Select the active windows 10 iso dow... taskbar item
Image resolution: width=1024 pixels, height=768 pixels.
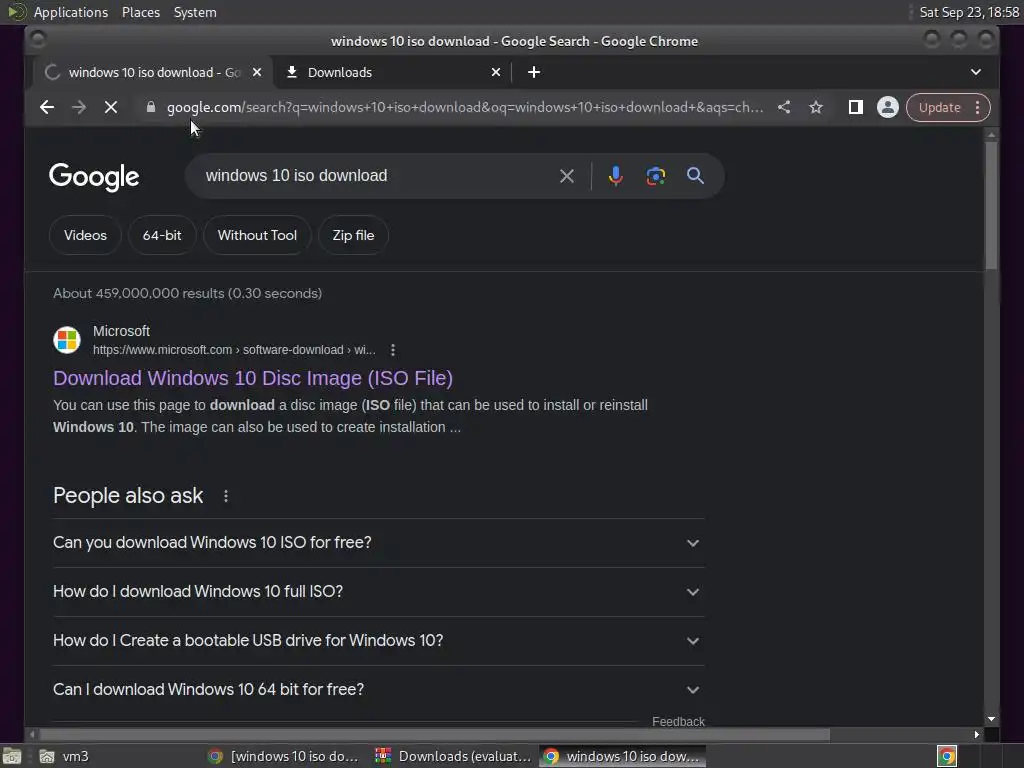click(x=622, y=756)
